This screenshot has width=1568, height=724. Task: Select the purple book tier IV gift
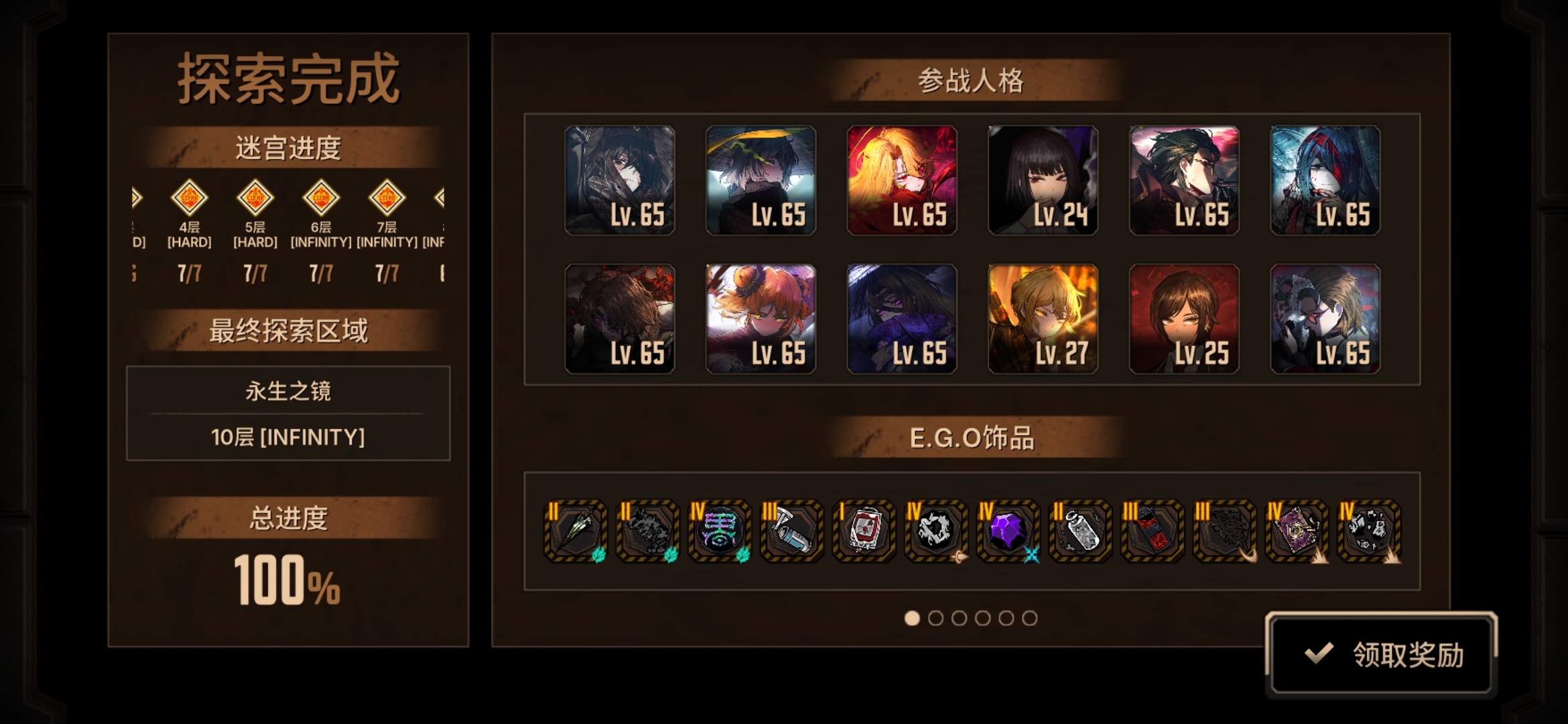[1297, 531]
